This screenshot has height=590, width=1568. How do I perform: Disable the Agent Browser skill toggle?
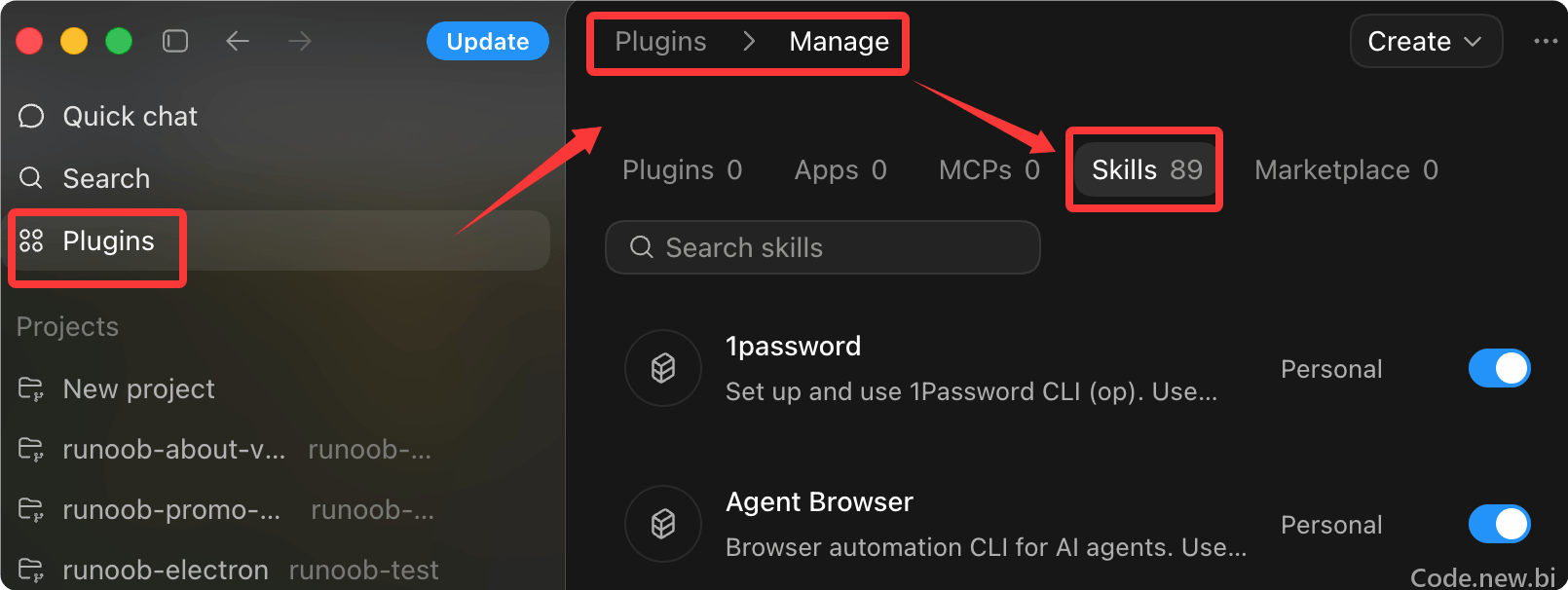tap(1500, 524)
